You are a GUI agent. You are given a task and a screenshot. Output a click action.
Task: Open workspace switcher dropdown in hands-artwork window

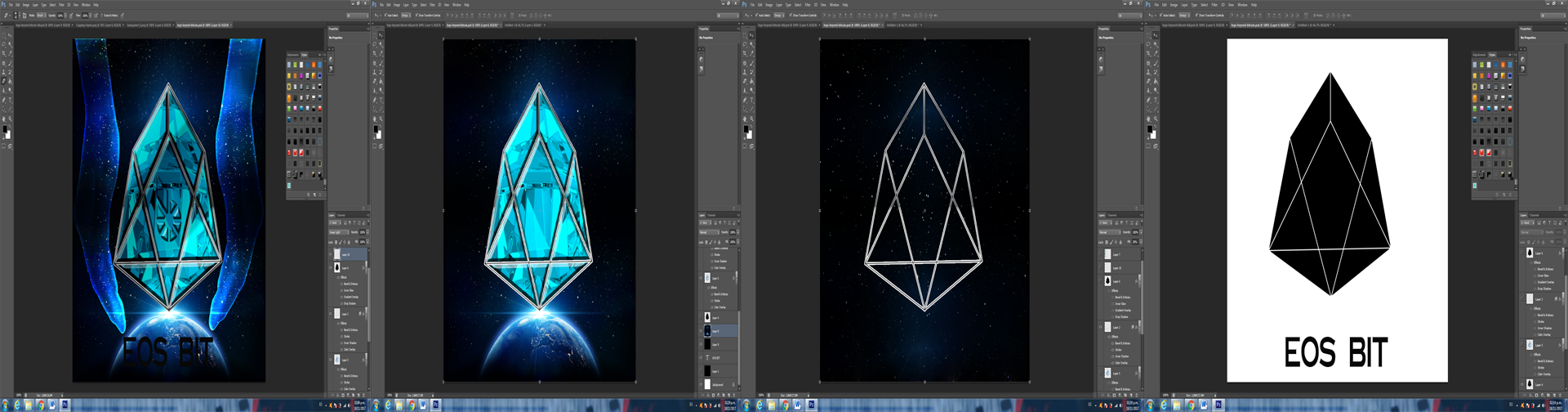(357, 15)
